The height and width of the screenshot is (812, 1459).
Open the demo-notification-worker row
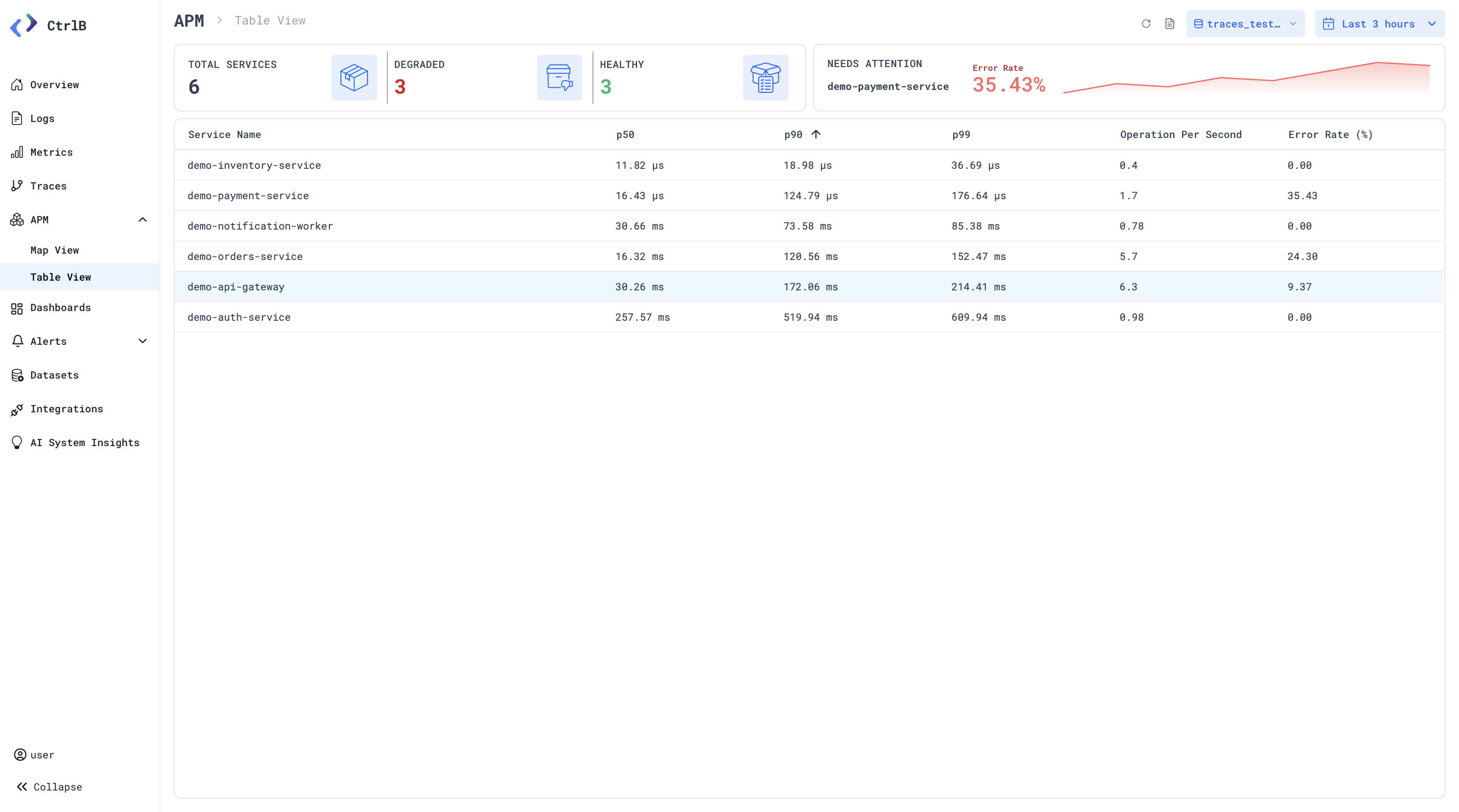pyautogui.click(x=809, y=226)
